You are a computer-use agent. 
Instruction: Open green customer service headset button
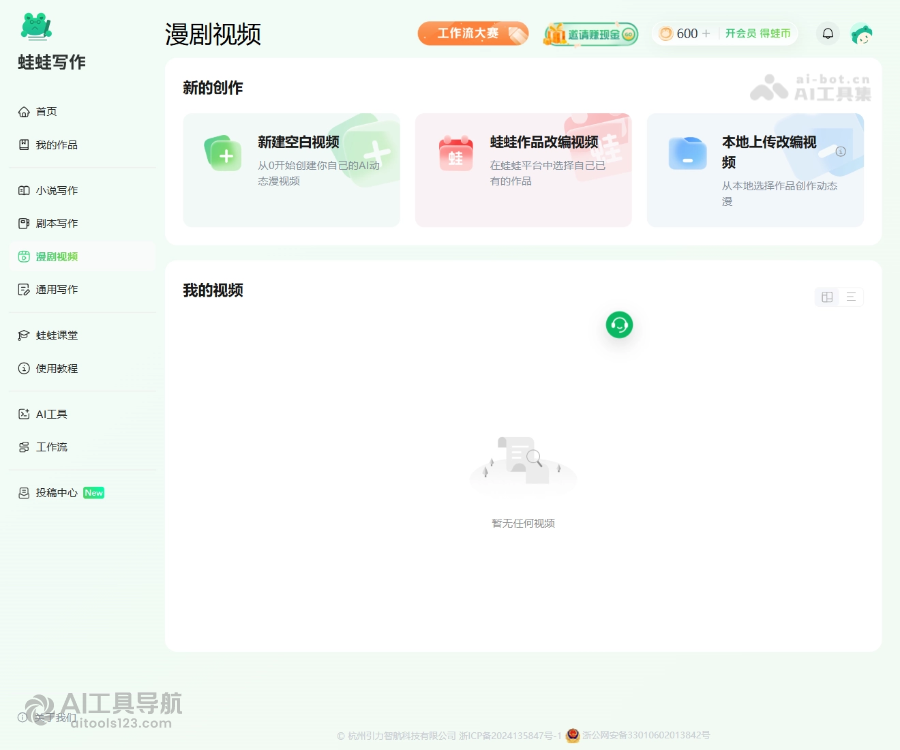(619, 325)
